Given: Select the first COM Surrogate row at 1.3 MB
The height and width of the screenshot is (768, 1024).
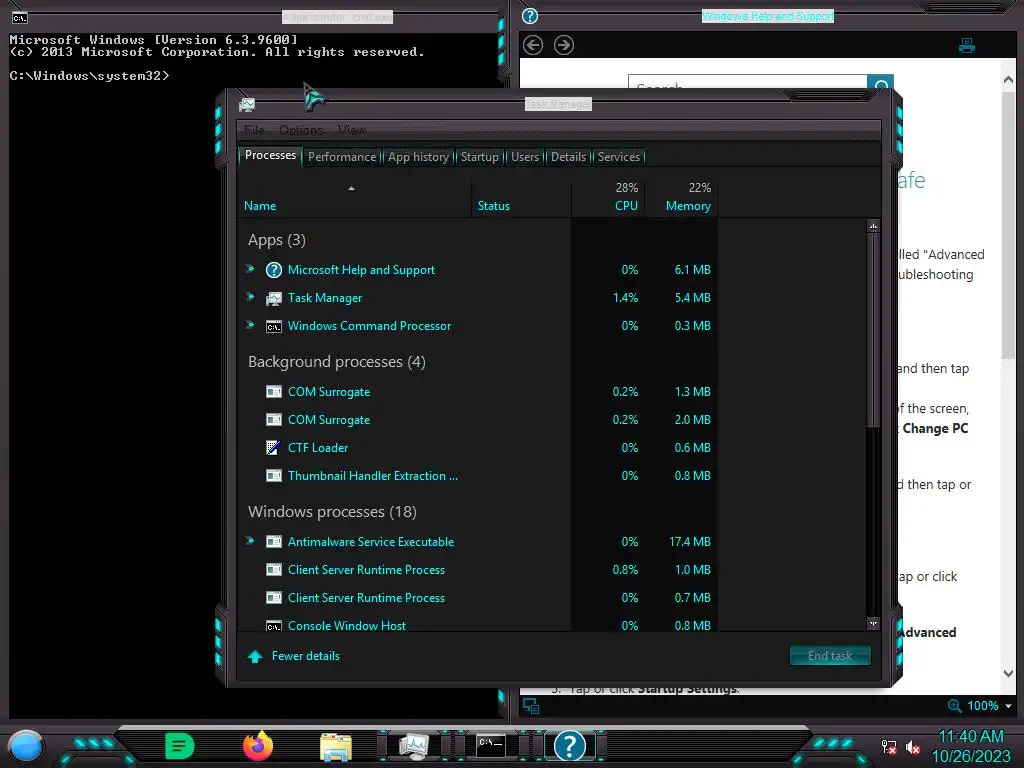Looking at the screenshot, I should 477,392.
